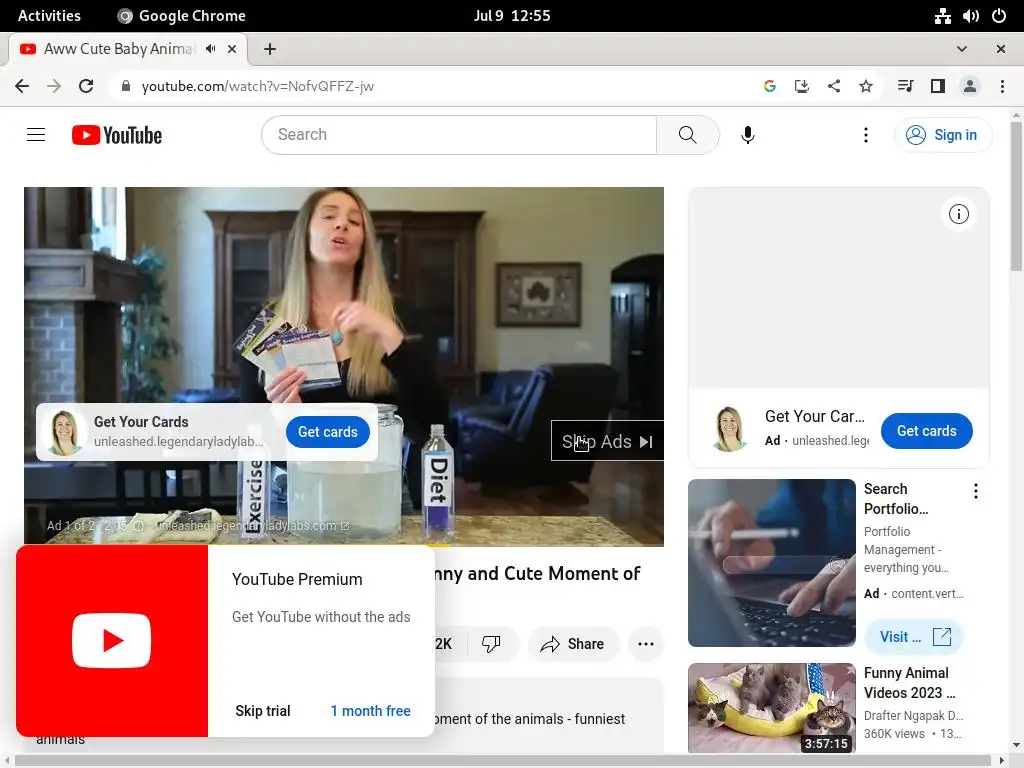Click the address bar URL
Screen dimensions: 1024x768
point(257,86)
